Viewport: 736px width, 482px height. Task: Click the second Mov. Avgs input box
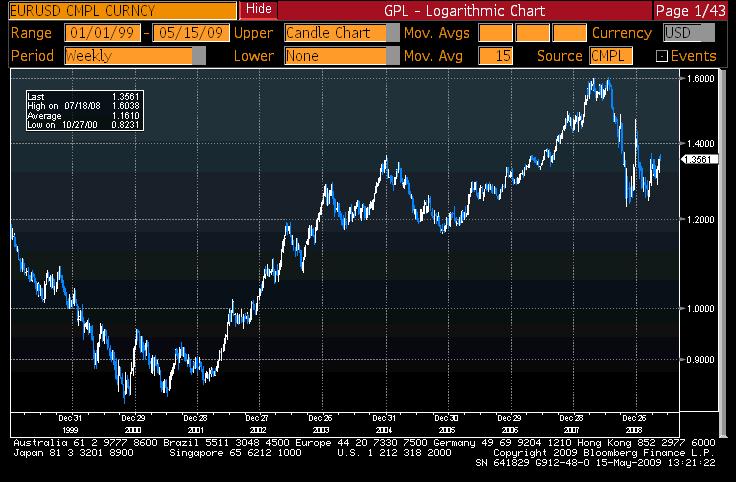pyautogui.click(x=532, y=33)
